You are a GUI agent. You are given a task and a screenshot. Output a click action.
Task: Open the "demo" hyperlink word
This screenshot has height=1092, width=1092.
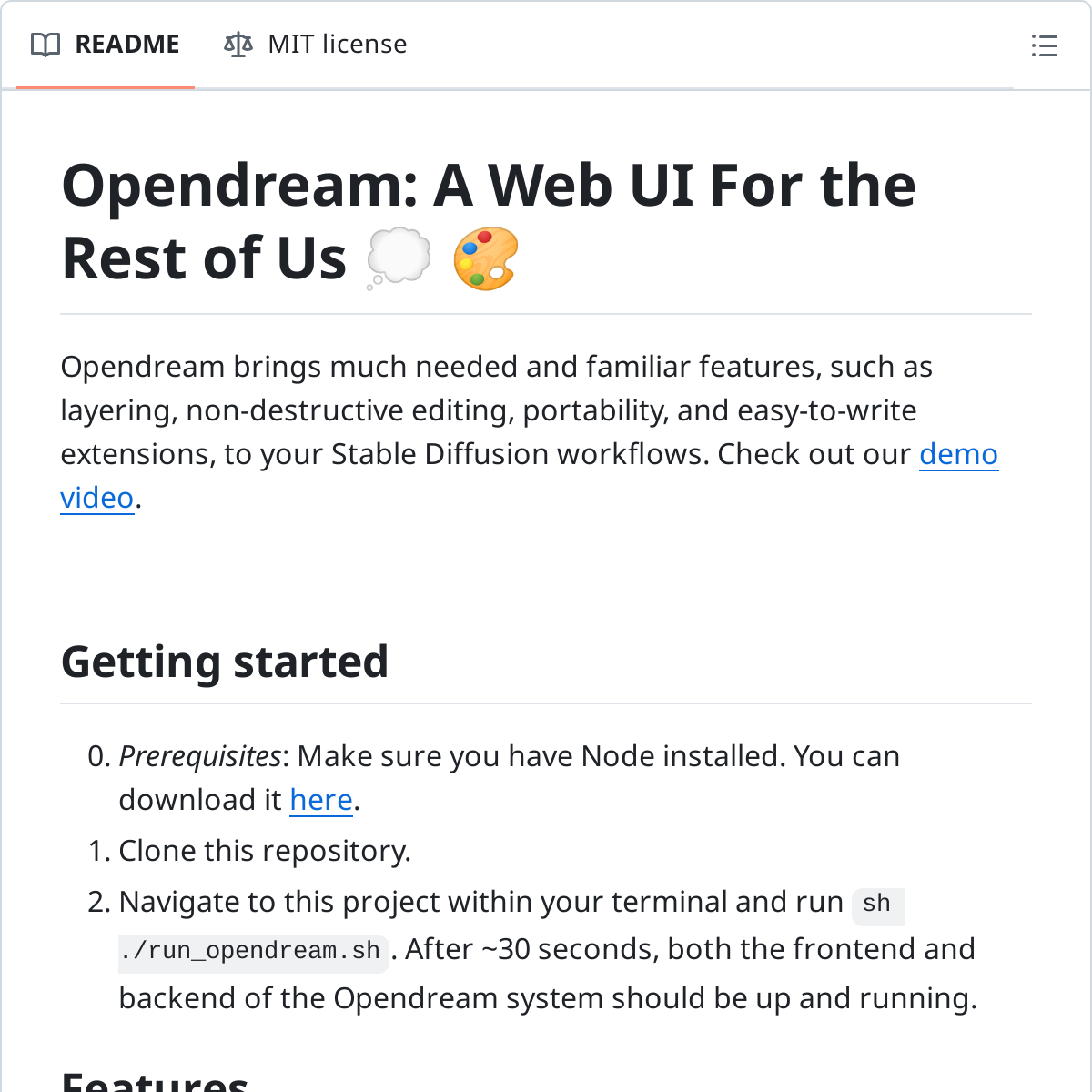point(958,454)
